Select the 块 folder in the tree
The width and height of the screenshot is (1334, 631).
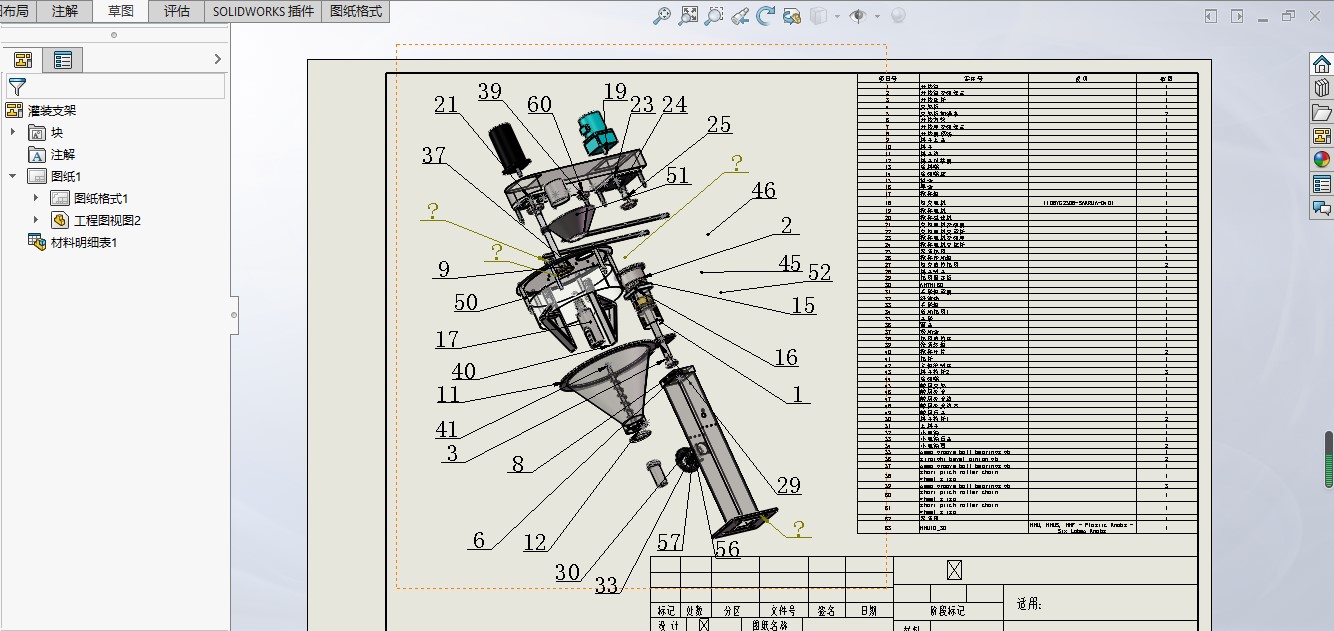click(x=46, y=133)
